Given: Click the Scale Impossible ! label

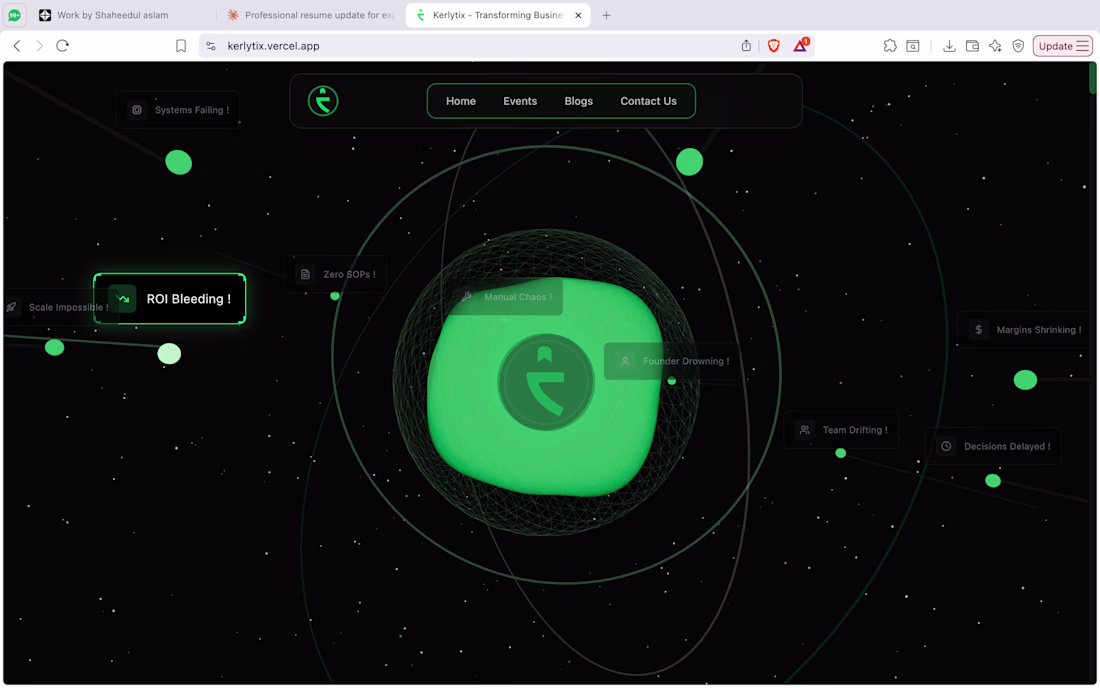Looking at the screenshot, I should (x=69, y=307).
